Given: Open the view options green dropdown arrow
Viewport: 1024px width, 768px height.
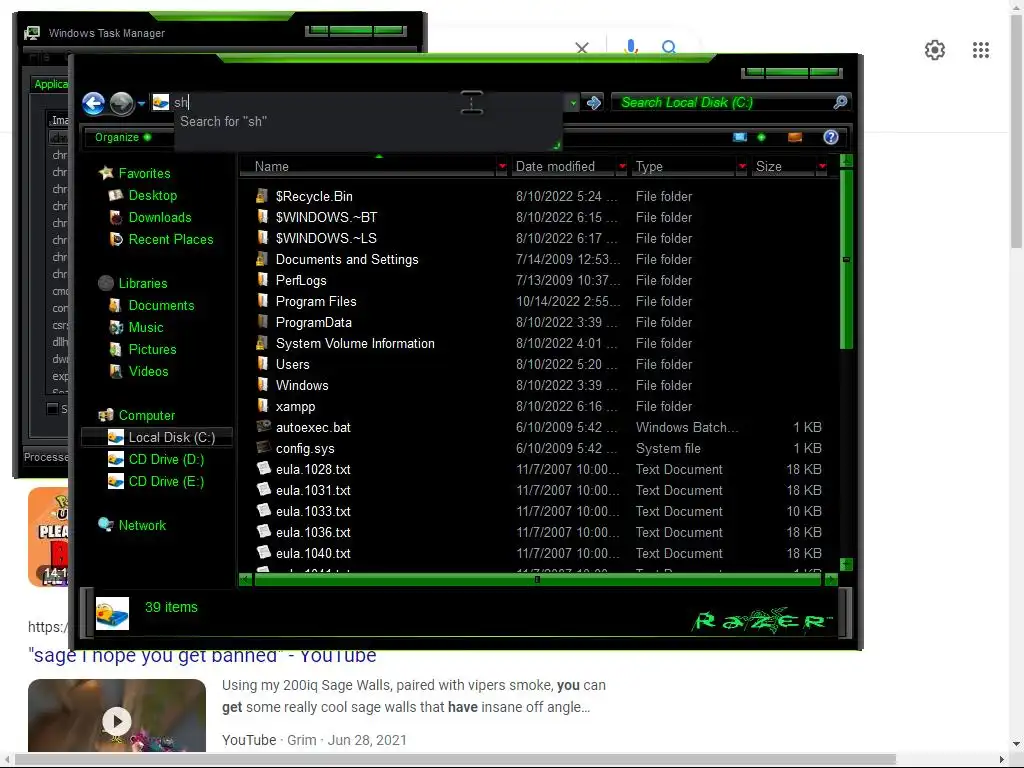Looking at the screenshot, I should 761,137.
